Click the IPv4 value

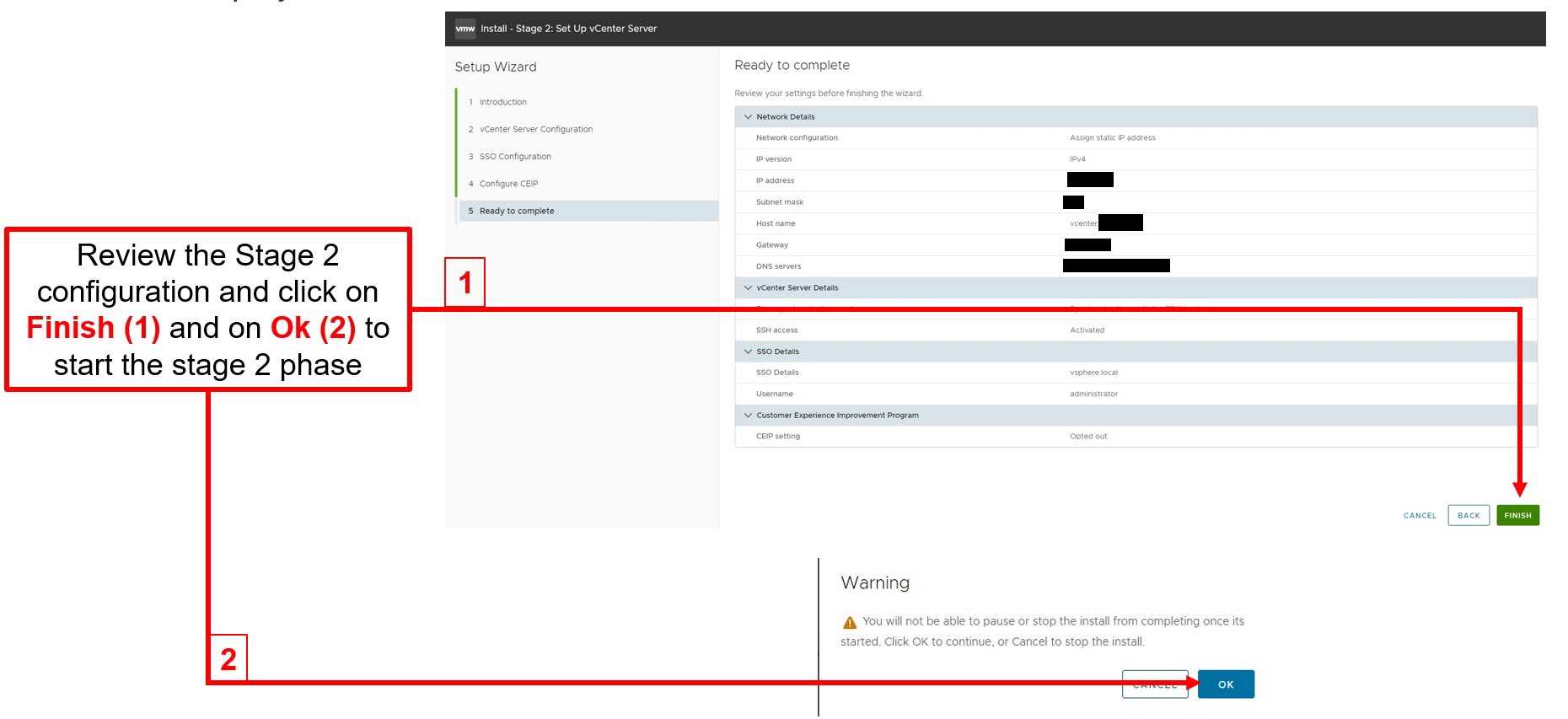pyautogui.click(x=1077, y=159)
